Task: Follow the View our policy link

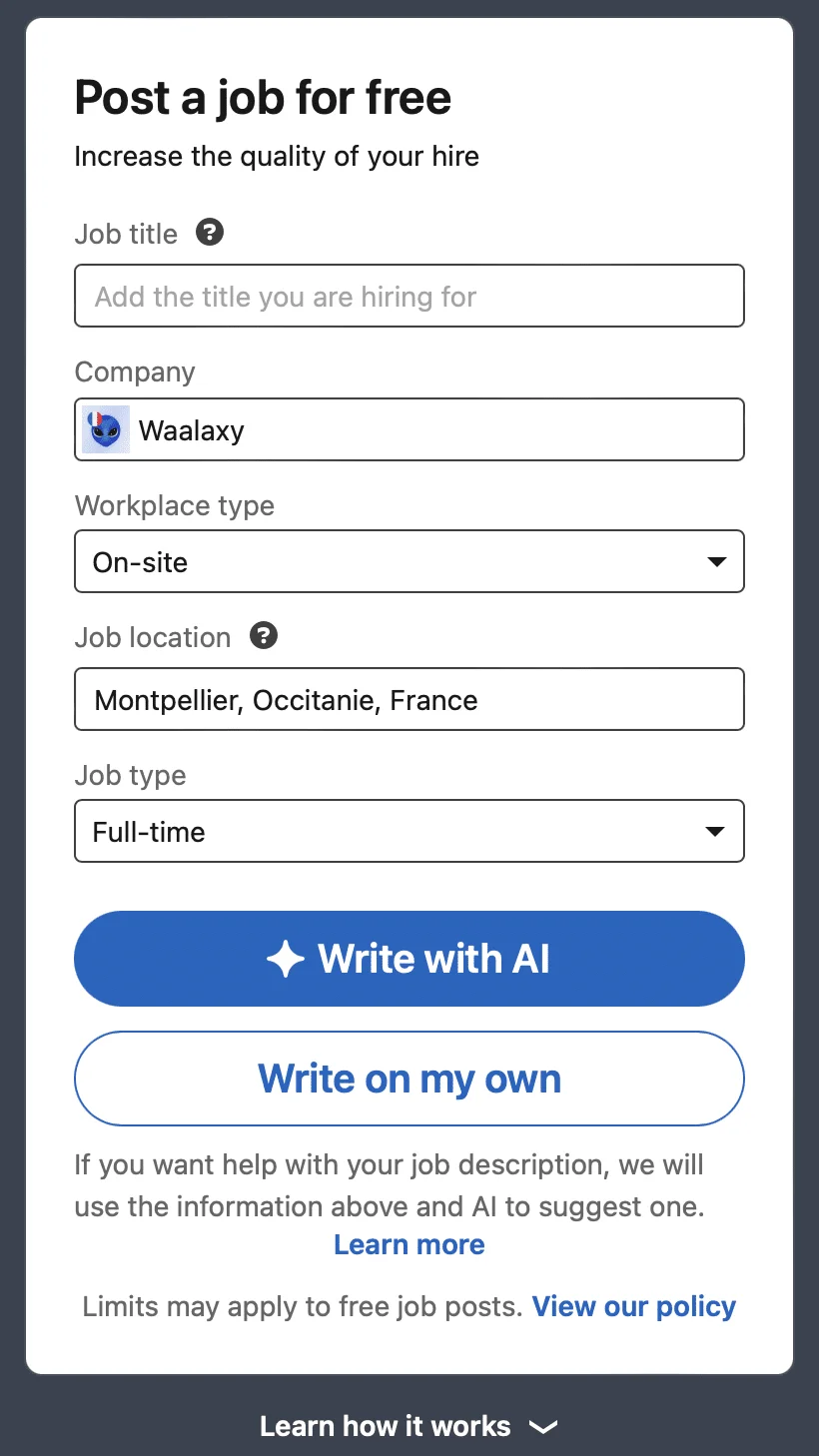Action: pyautogui.click(x=634, y=1306)
